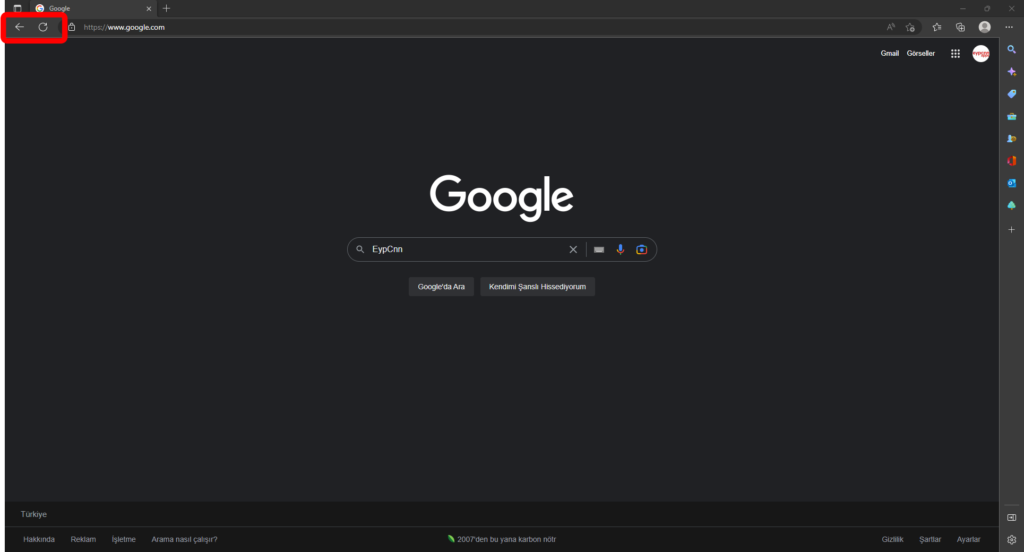The image size is (1024, 552).
Task: Start voice search with microphone icon
Action: [620, 250]
